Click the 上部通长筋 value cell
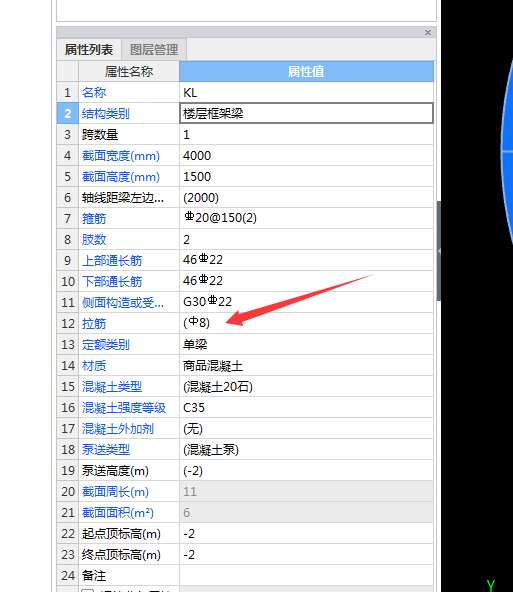513x592 pixels. (x=306, y=260)
